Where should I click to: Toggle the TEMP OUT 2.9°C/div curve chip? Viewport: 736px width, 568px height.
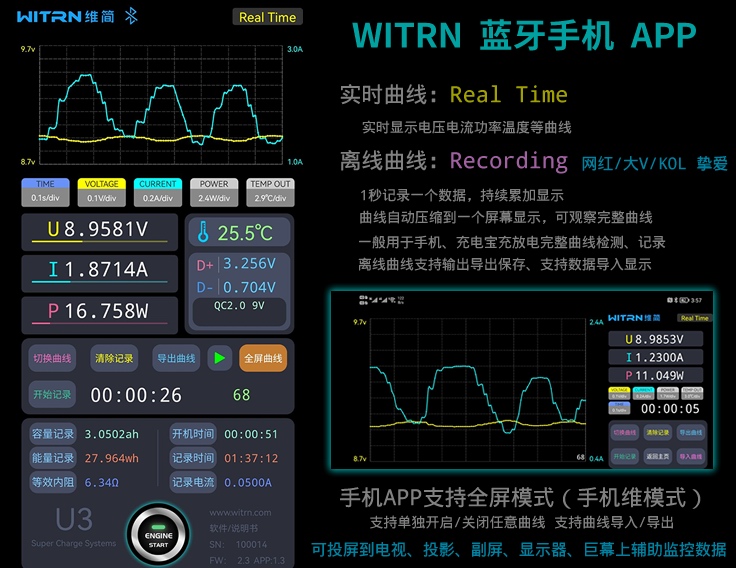tap(270, 192)
